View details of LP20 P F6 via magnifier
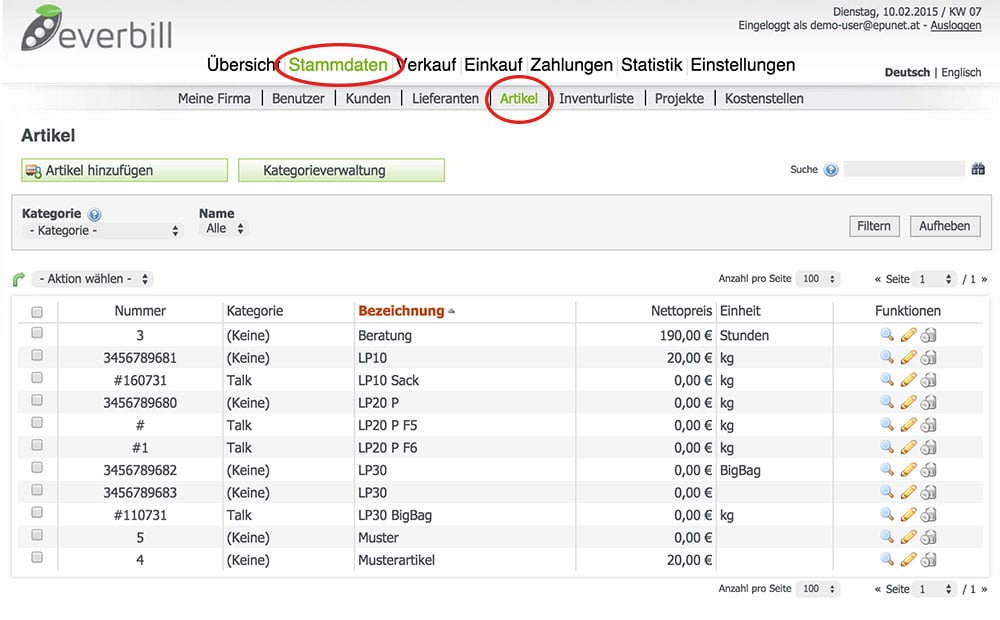The height and width of the screenshot is (620, 1000). point(886,448)
